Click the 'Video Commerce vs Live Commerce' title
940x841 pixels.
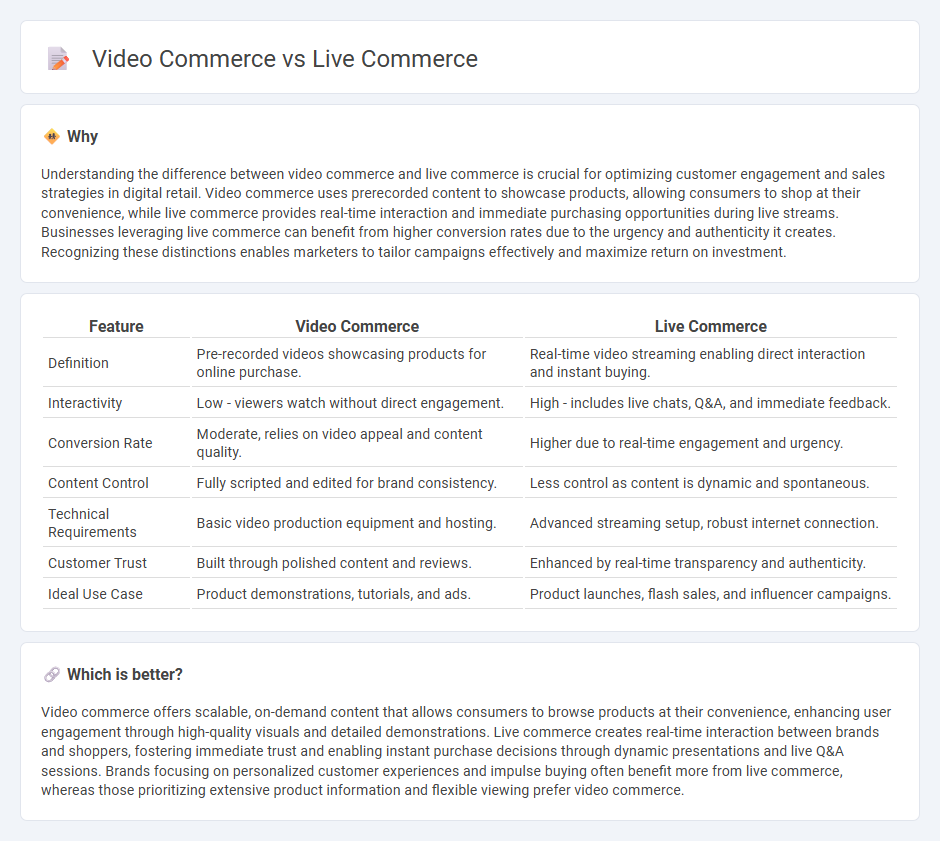point(285,59)
